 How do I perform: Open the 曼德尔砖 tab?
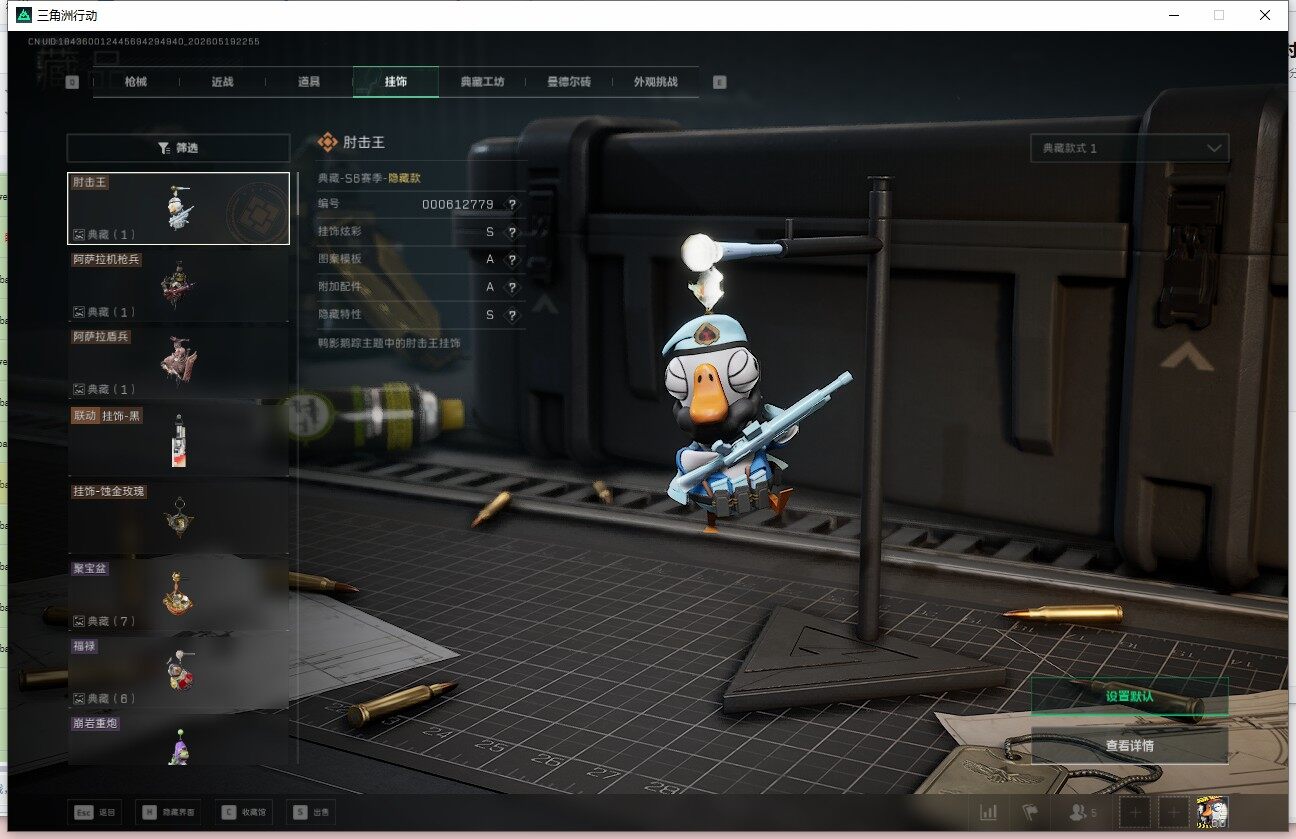(x=570, y=82)
